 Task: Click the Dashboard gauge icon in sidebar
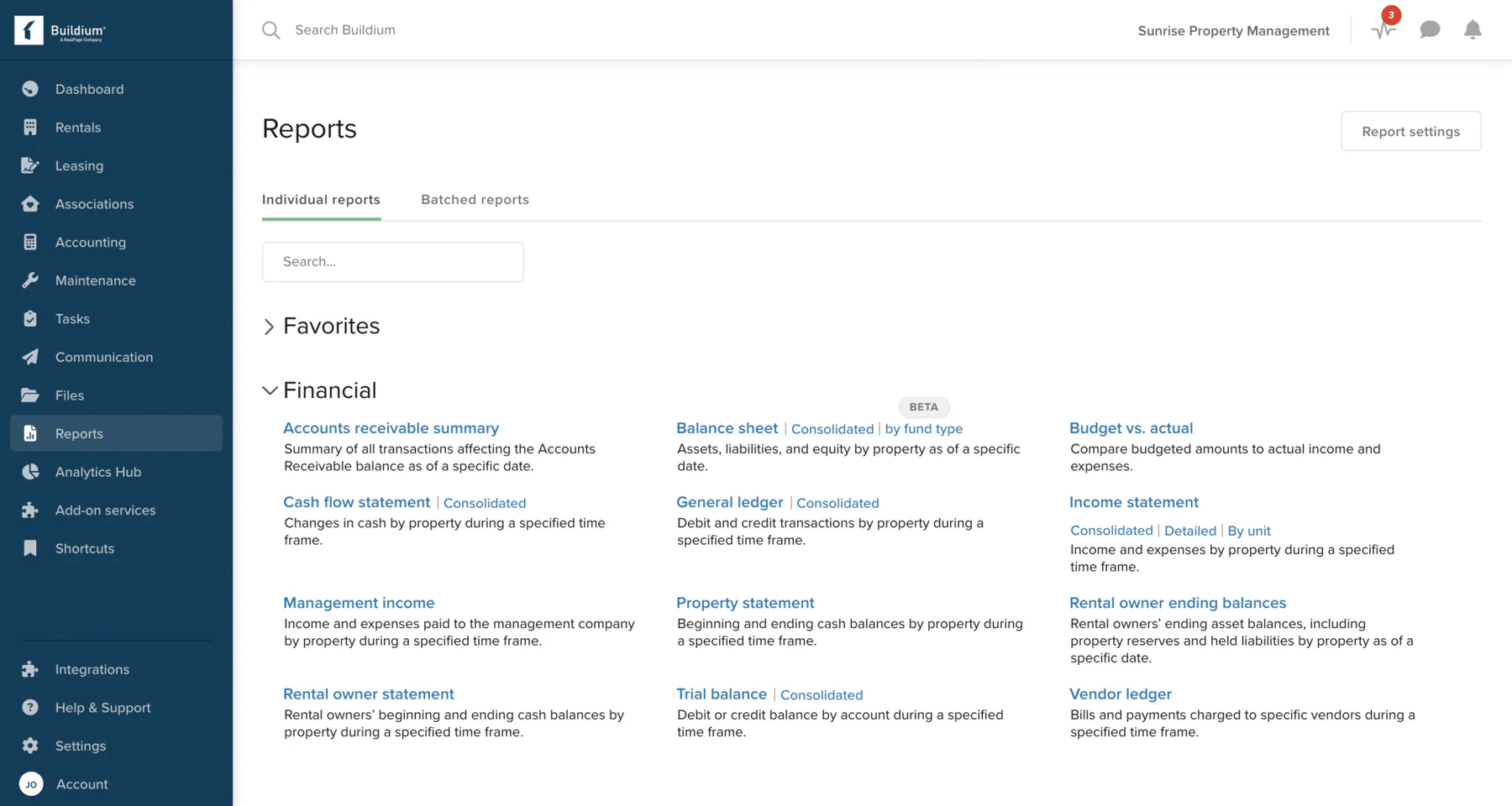click(30, 89)
